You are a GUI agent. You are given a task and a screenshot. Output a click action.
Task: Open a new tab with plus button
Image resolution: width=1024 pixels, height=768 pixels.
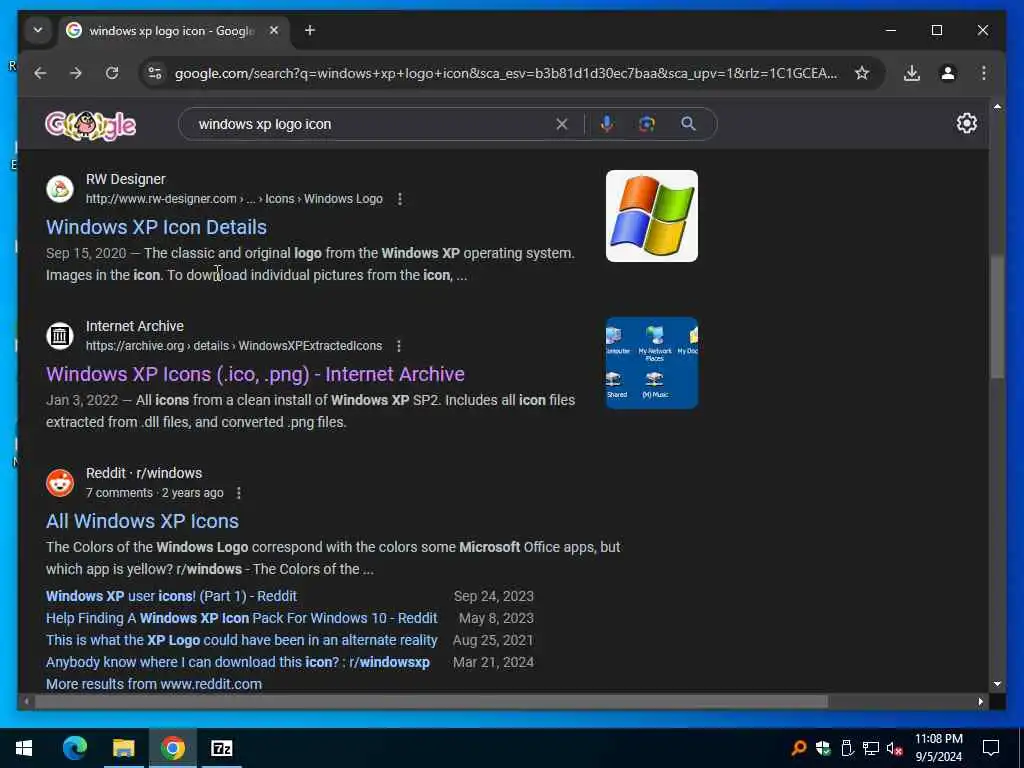[310, 30]
